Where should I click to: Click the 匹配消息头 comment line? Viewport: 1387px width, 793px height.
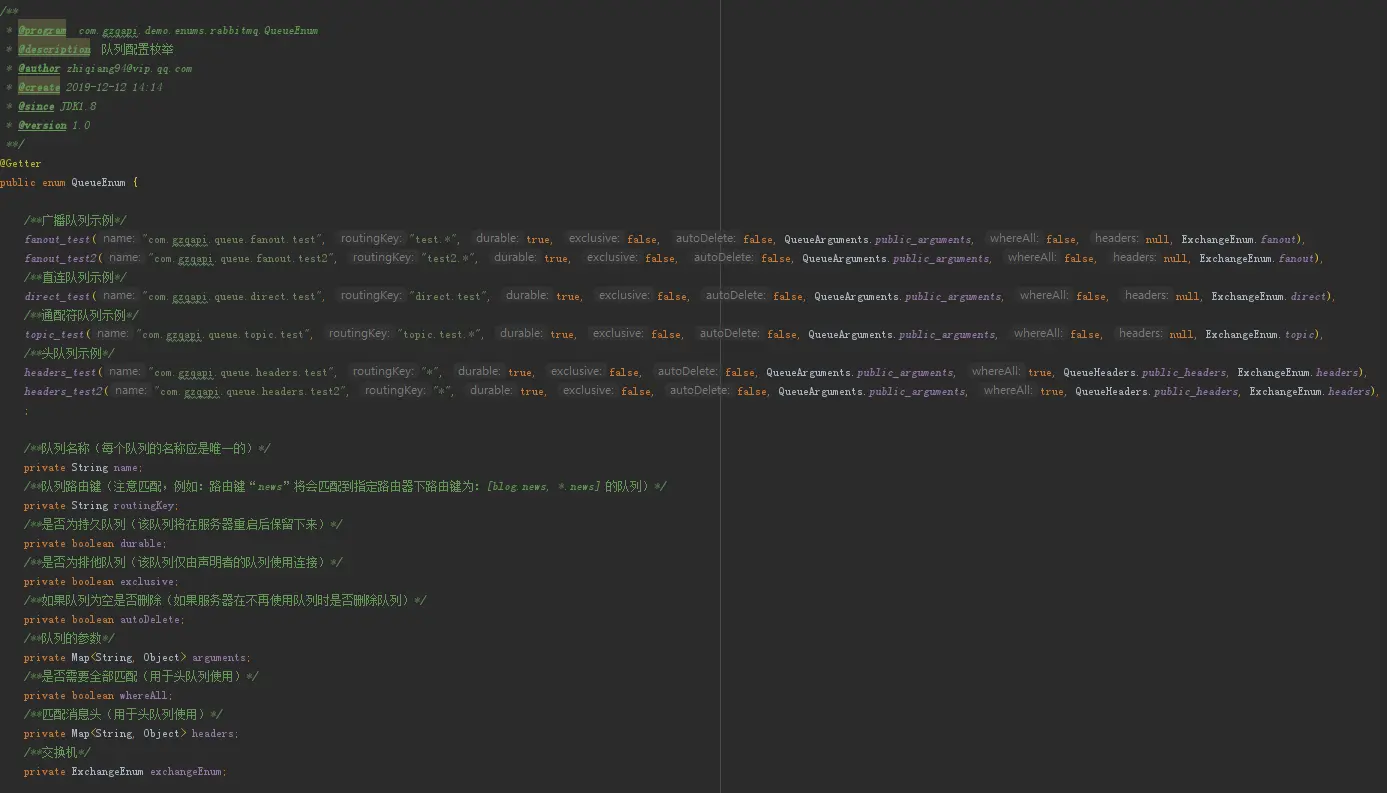[123, 714]
